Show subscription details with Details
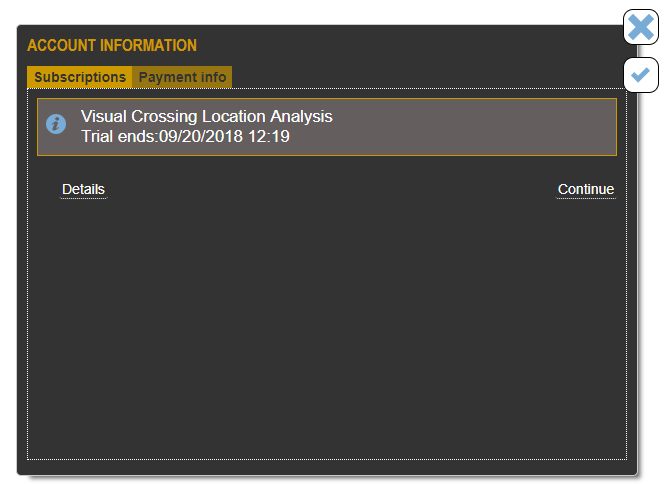 tap(84, 189)
